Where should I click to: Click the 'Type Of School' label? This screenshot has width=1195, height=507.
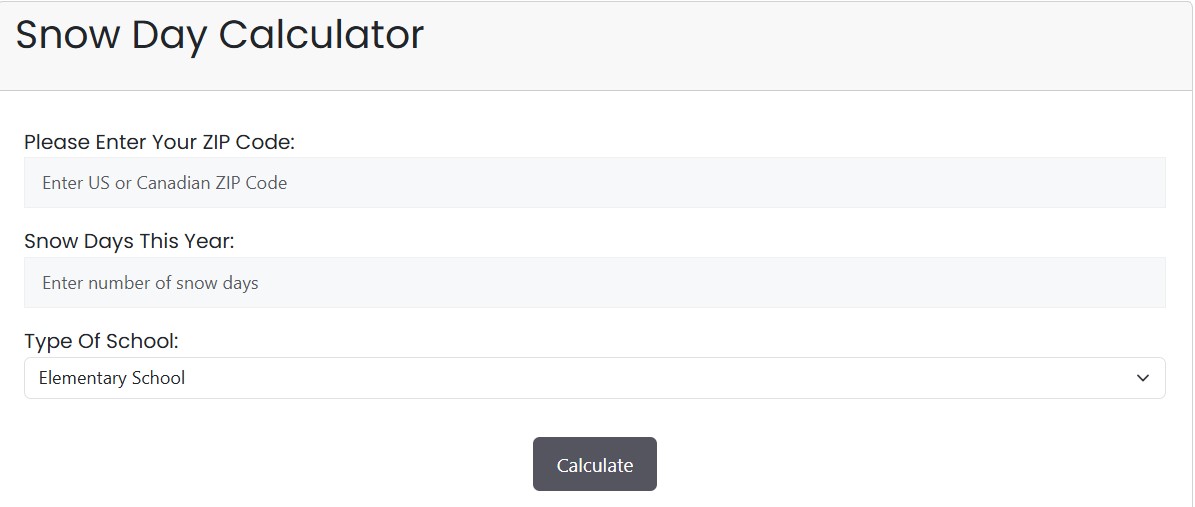tap(101, 341)
